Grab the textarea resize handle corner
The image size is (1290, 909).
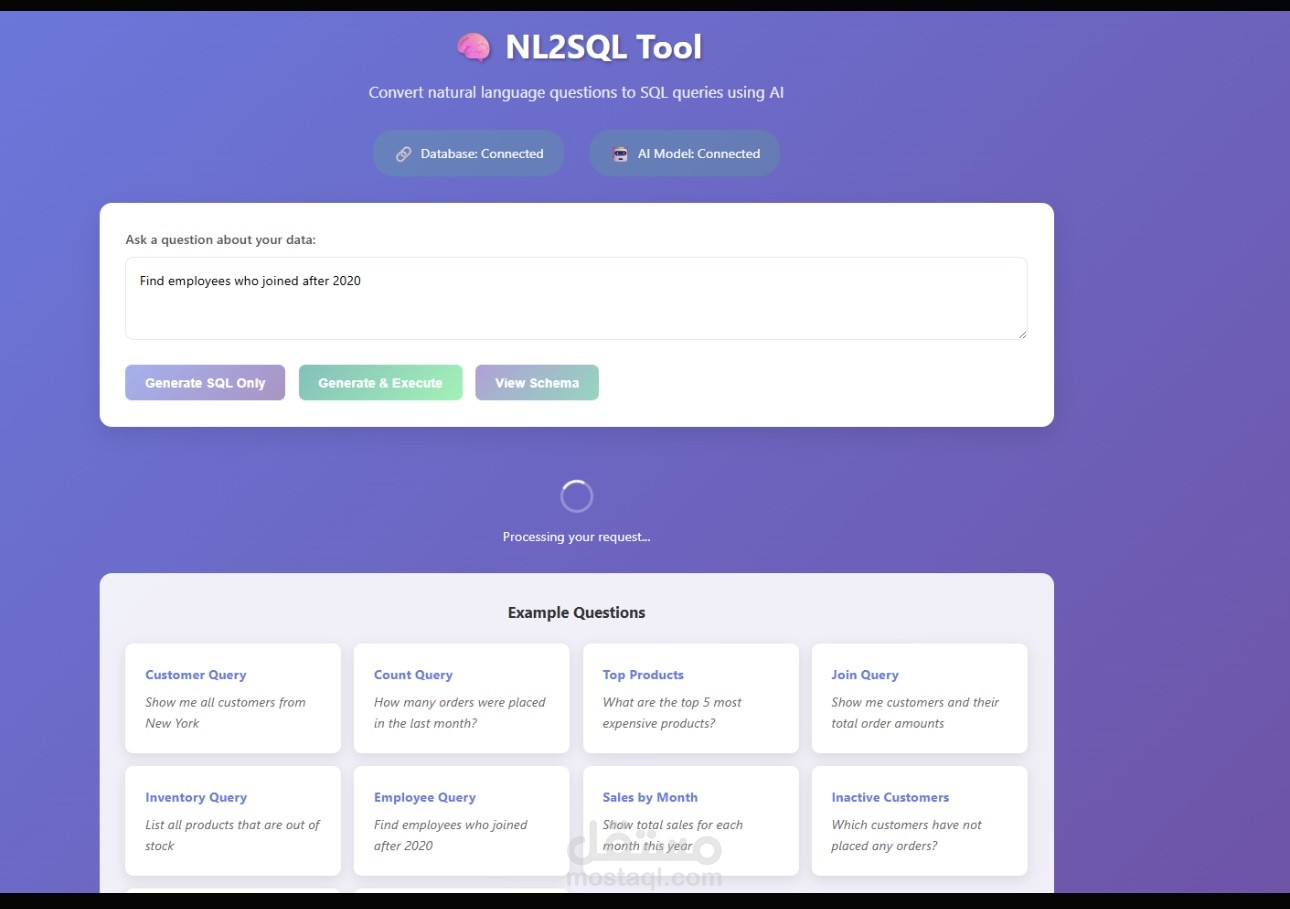coord(1021,333)
